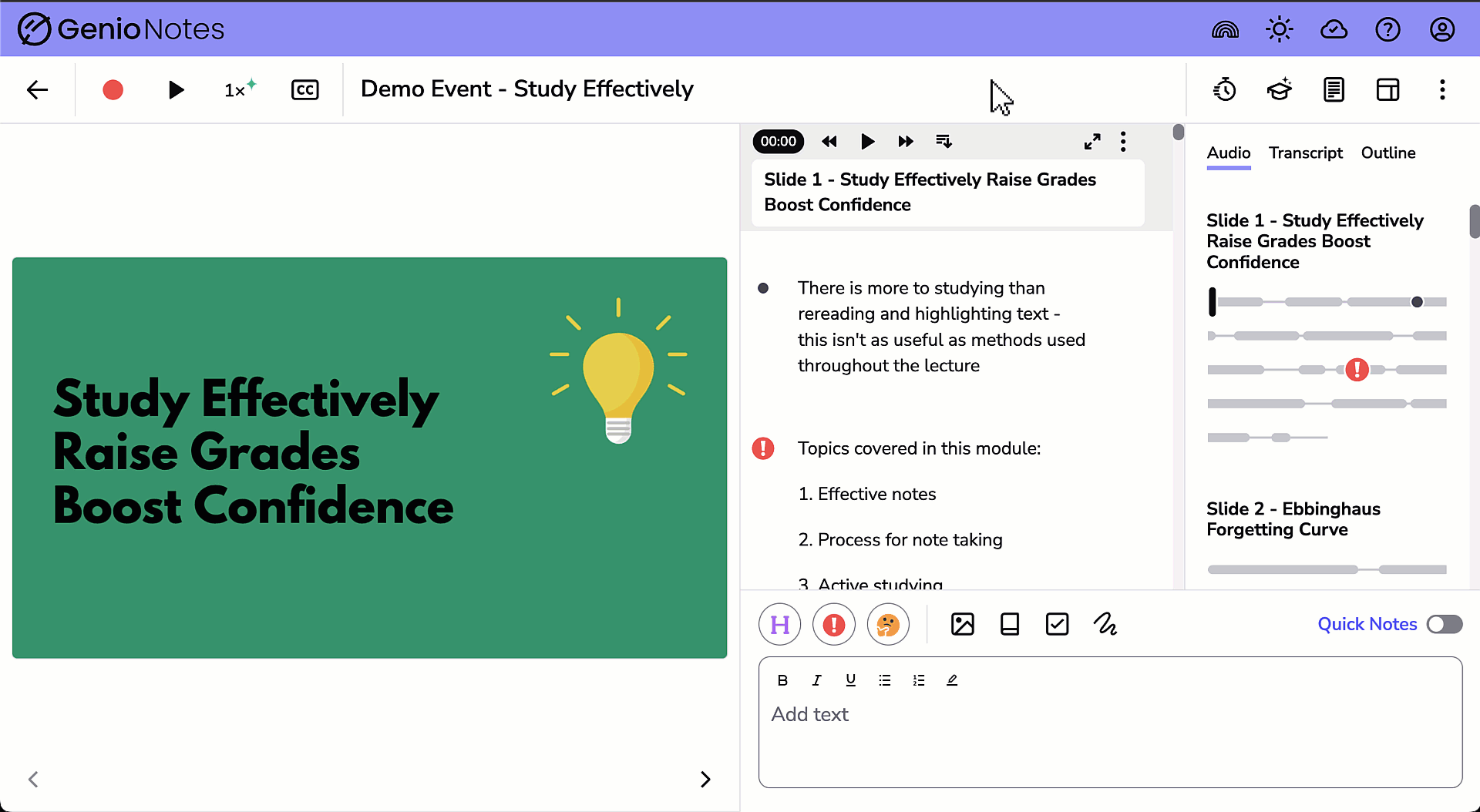Check the cloud sync status icon
The width and height of the screenshot is (1480, 812).
1334,30
